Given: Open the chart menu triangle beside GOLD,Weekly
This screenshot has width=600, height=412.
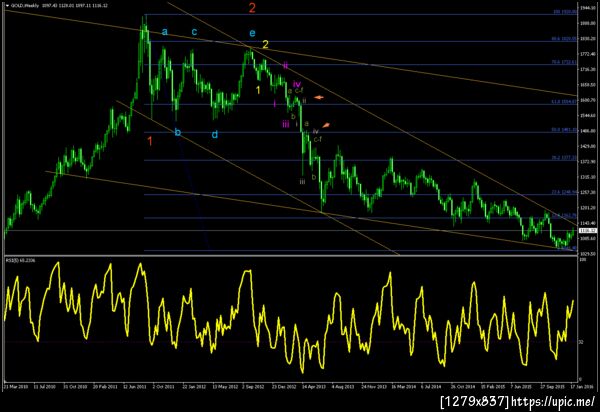Looking at the screenshot, I should coord(7,6).
